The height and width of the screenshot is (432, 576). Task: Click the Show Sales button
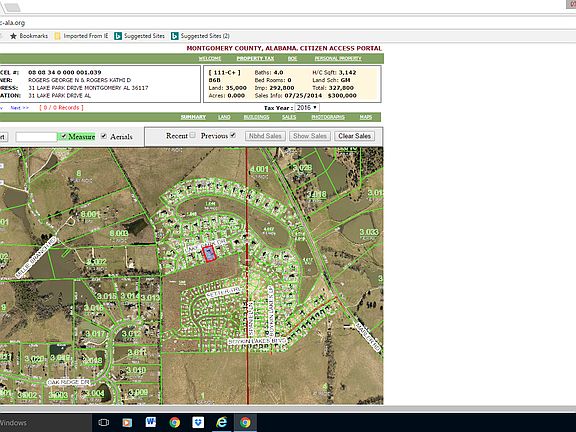click(310, 136)
